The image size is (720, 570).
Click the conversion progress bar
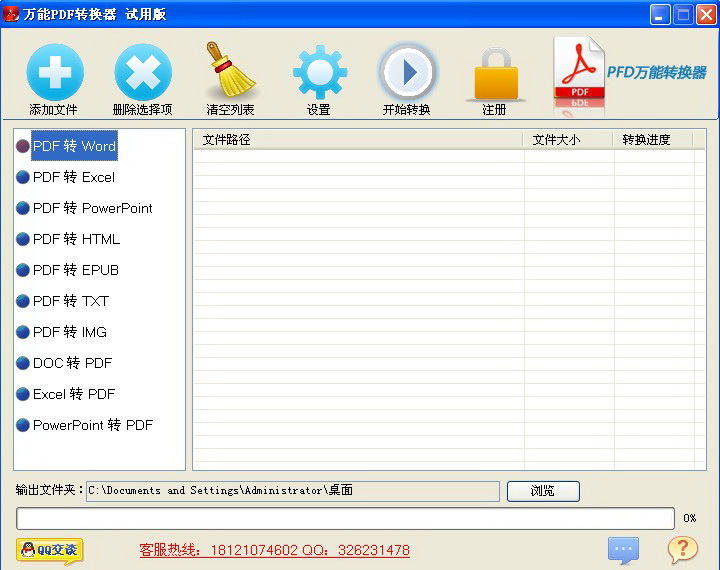(x=345, y=519)
